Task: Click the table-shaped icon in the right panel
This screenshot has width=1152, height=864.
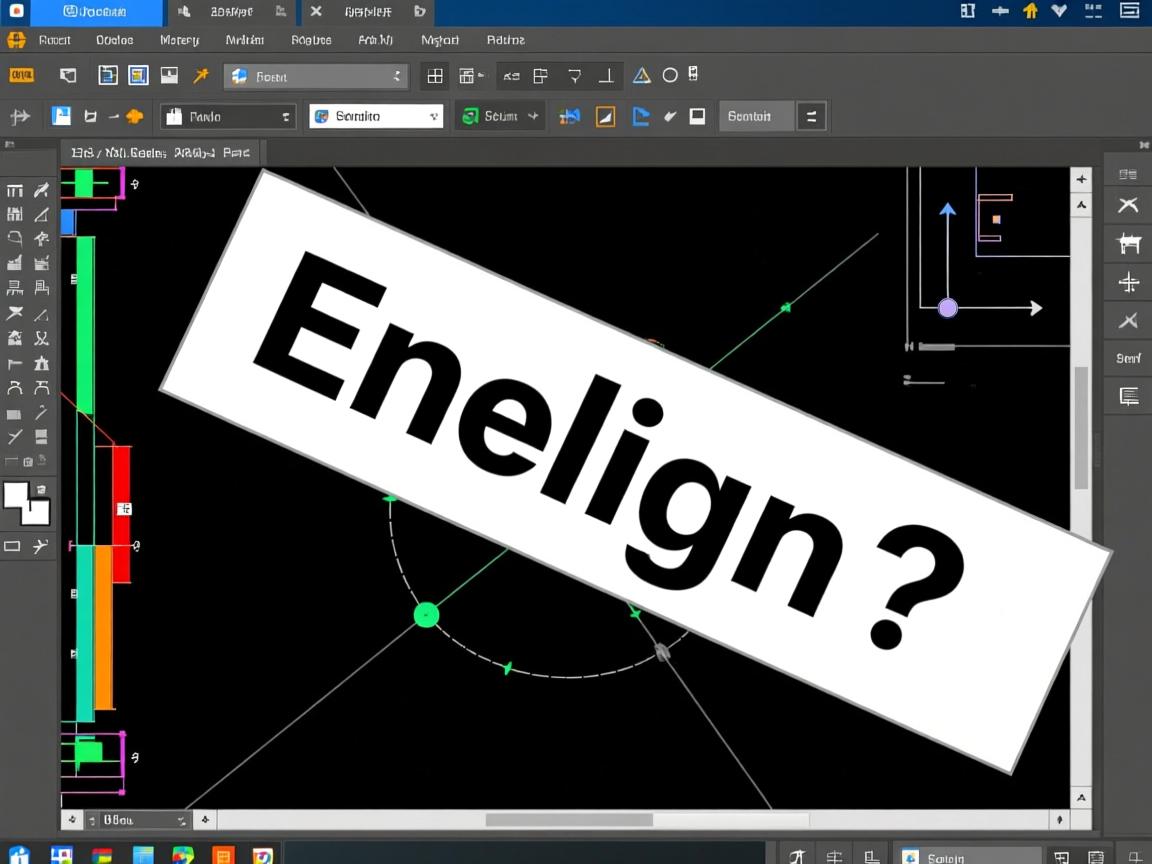Action: [x=1128, y=244]
